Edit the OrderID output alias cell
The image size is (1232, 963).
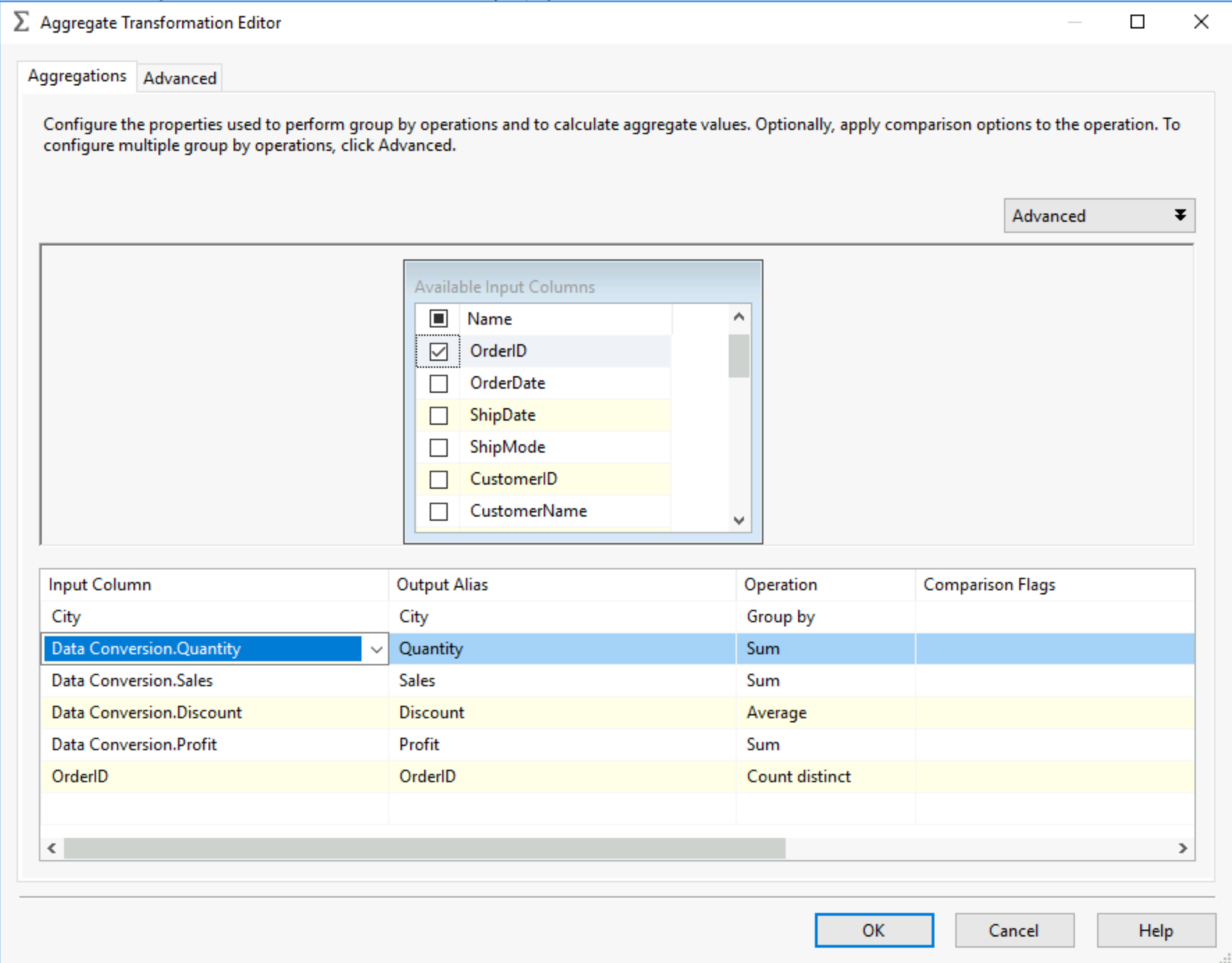click(562, 777)
